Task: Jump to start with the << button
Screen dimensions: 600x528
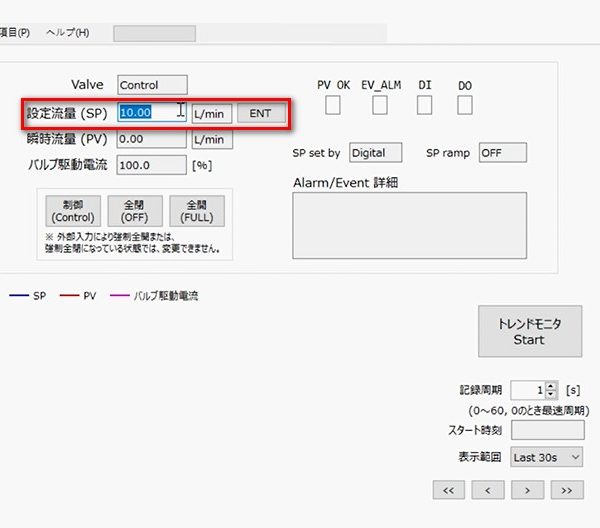Action: point(447,490)
